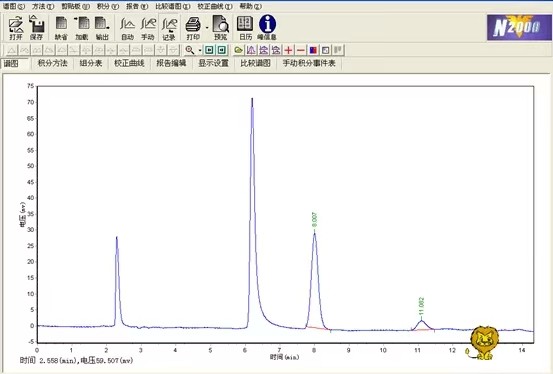Image resolution: width=553 pixels, height=374 pixels.
Task: Show peak information via 峰信息 icon
Action: [x=267, y=28]
